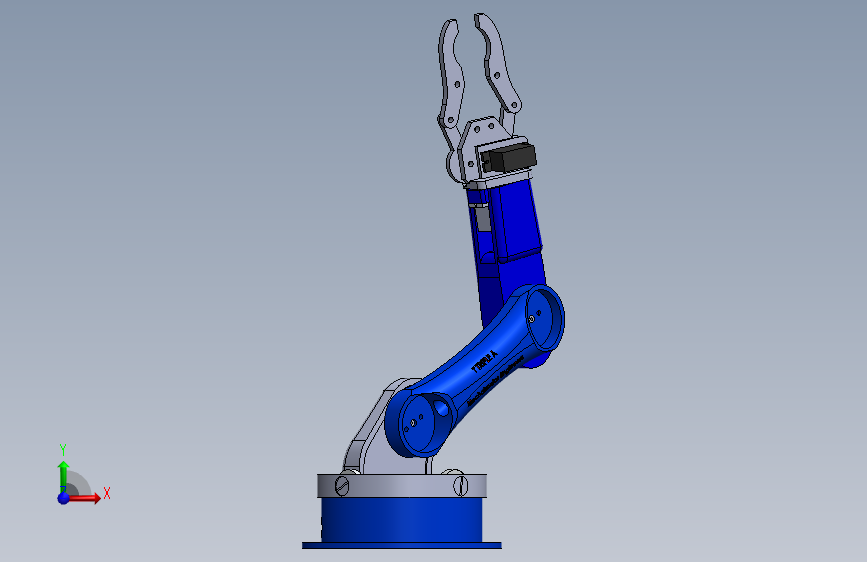Select the elbow joint circular housing
Viewport: 867px width, 562px height.
click(x=545, y=319)
